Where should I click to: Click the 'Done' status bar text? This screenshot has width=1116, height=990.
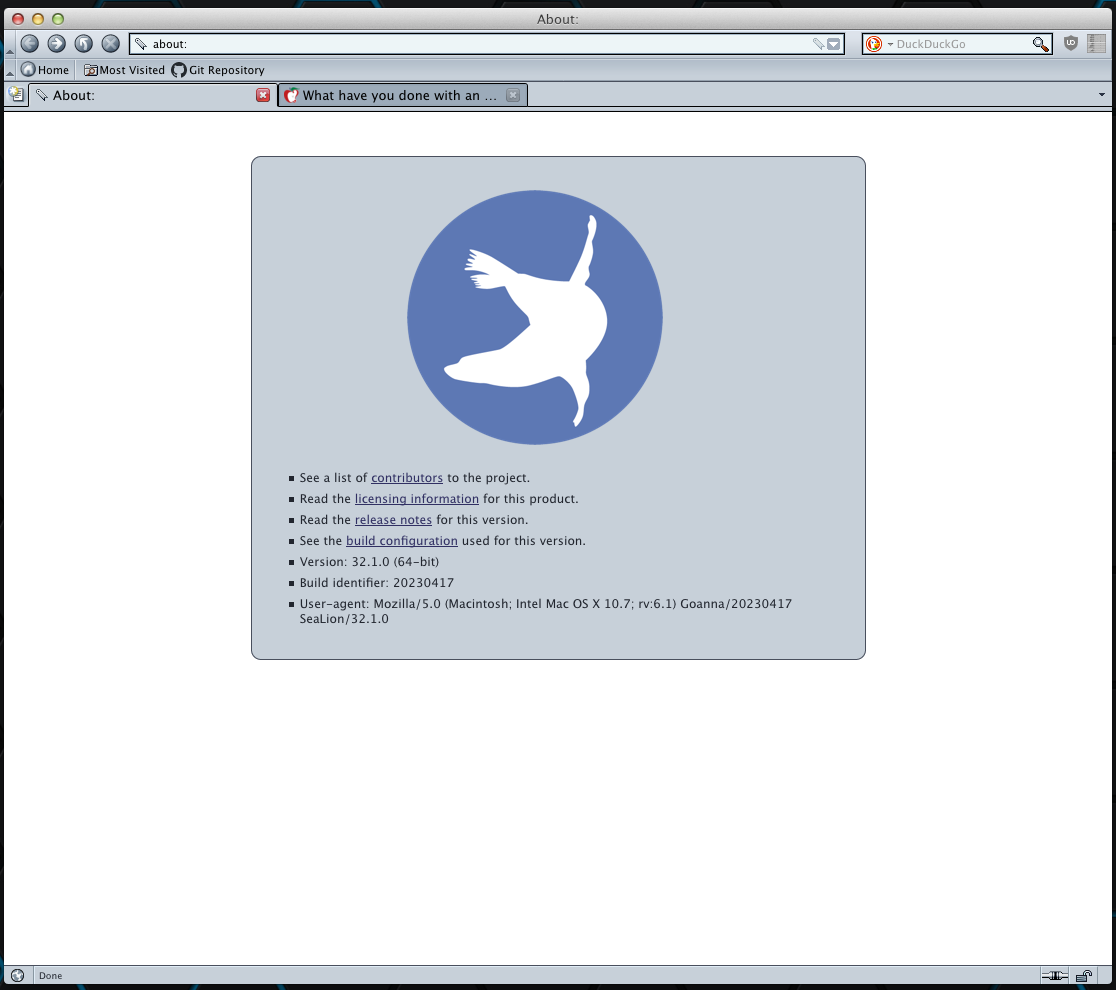(x=51, y=976)
